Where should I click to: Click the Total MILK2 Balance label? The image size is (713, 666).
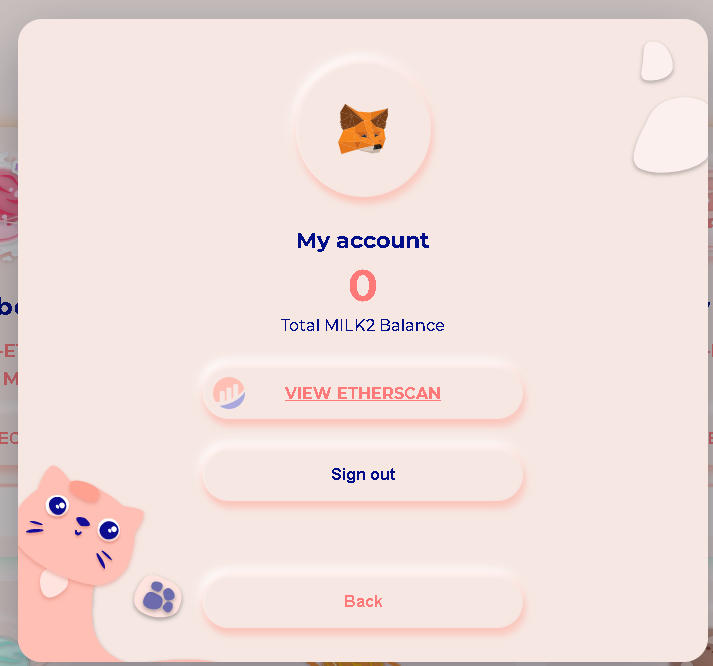(x=362, y=325)
